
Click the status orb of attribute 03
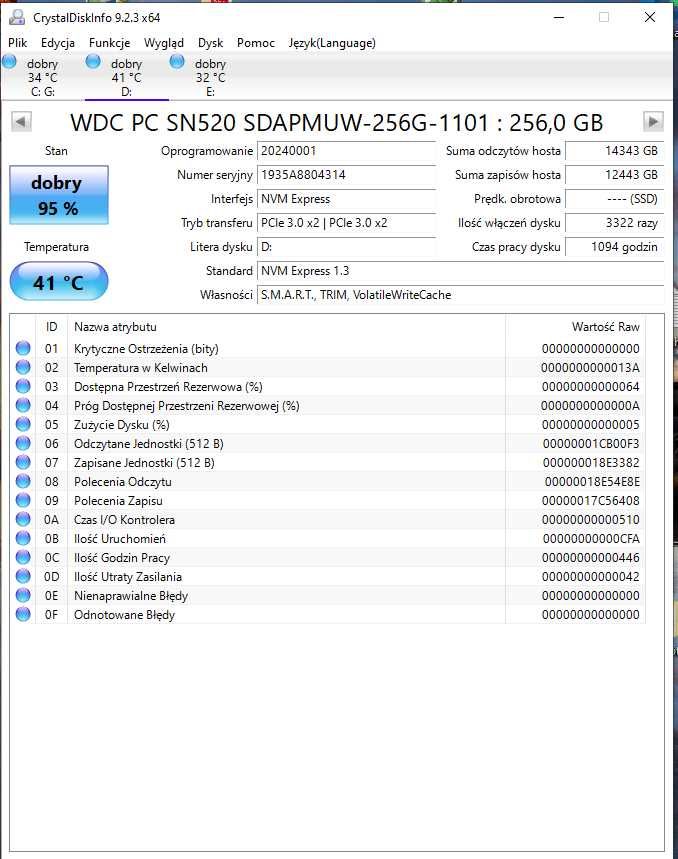[23, 386]
